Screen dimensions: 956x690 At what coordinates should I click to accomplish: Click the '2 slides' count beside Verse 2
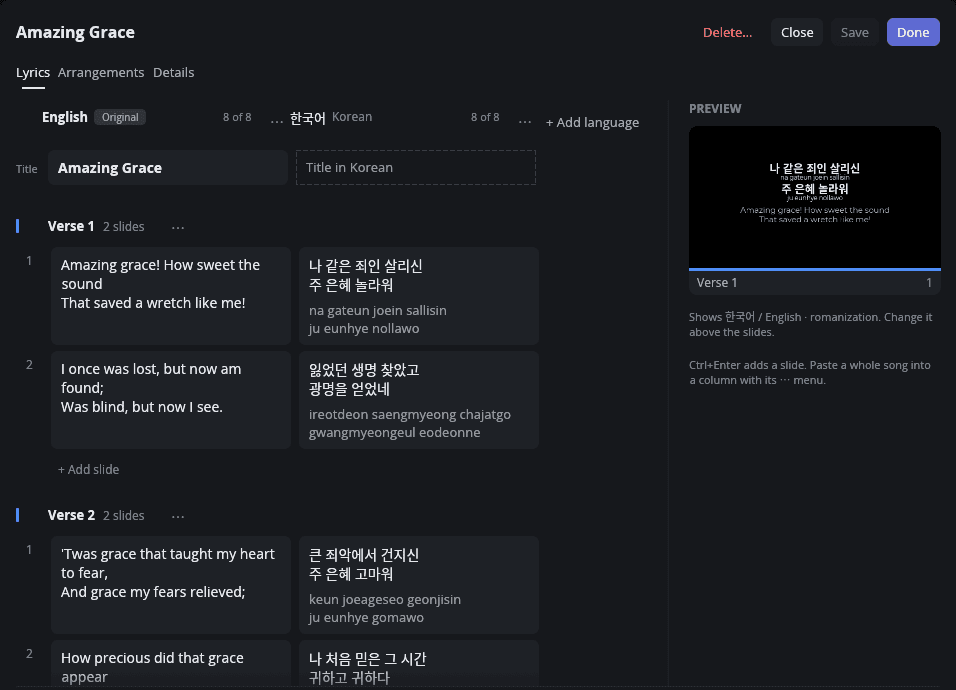click(124, 516)
